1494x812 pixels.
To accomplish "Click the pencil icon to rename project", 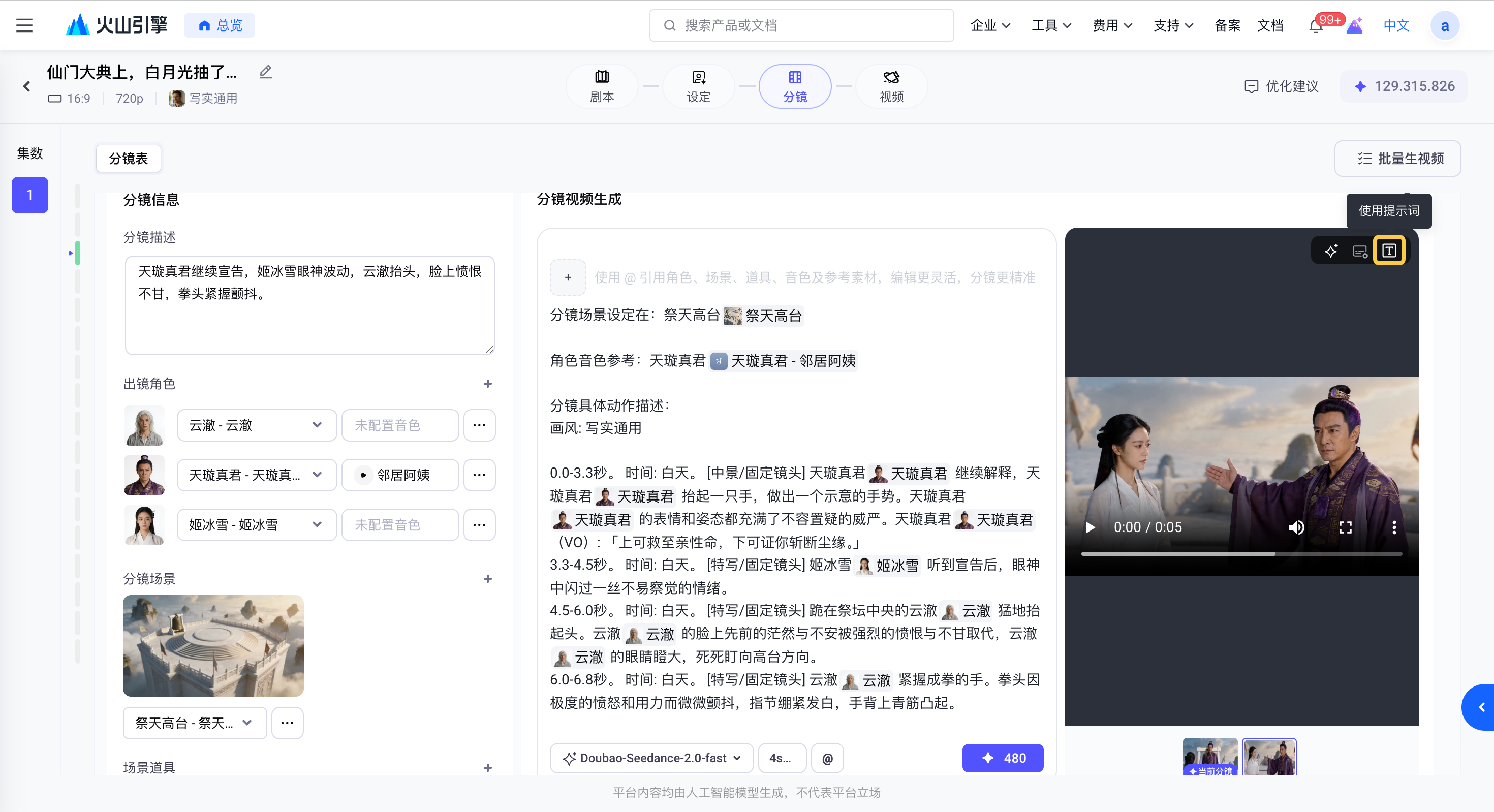I will 266,72.
